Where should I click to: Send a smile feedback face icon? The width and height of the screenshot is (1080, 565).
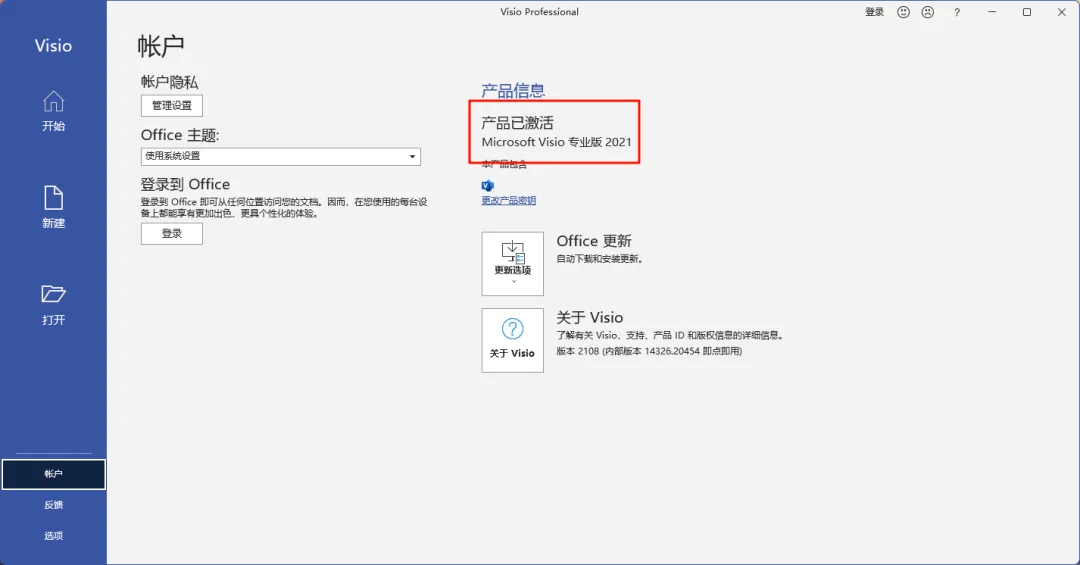(x=903, y=12)
